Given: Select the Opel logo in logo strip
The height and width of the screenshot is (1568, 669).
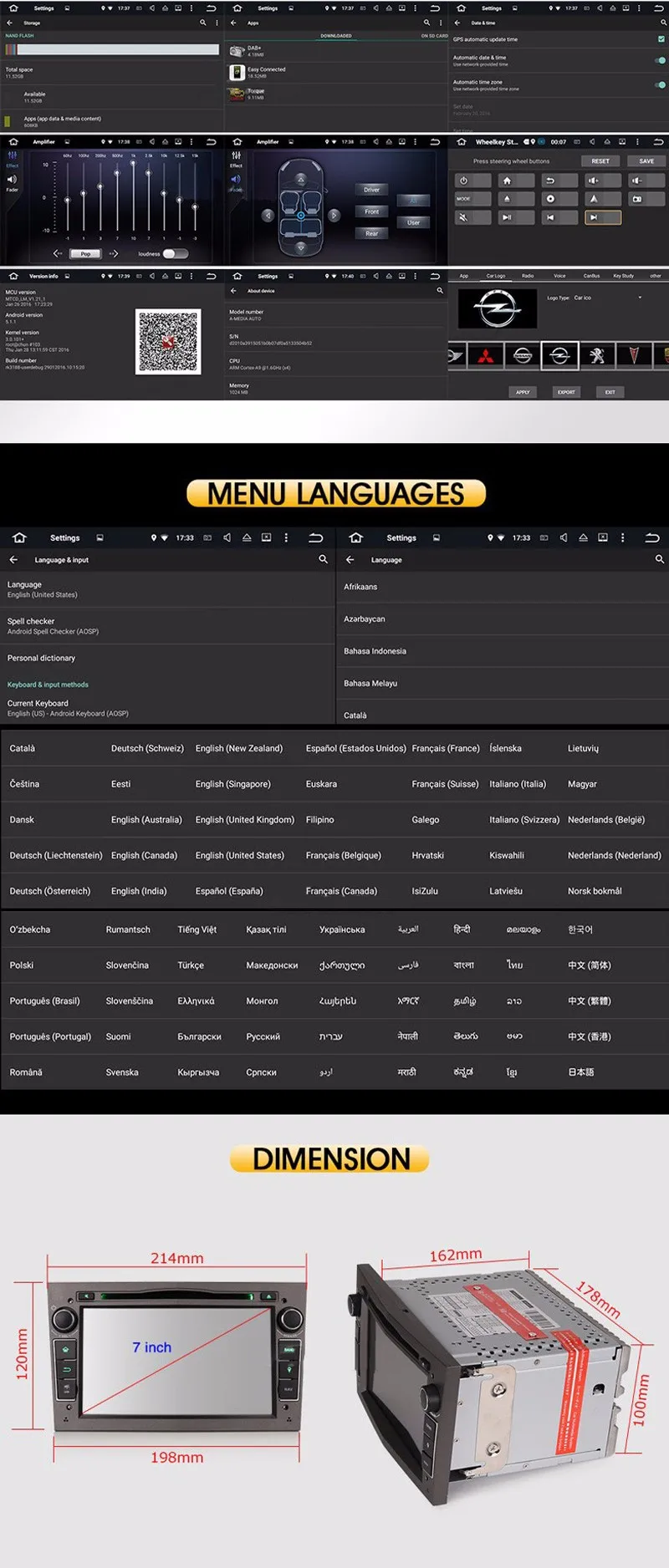Looking at the screenshot, I should 559,357.
